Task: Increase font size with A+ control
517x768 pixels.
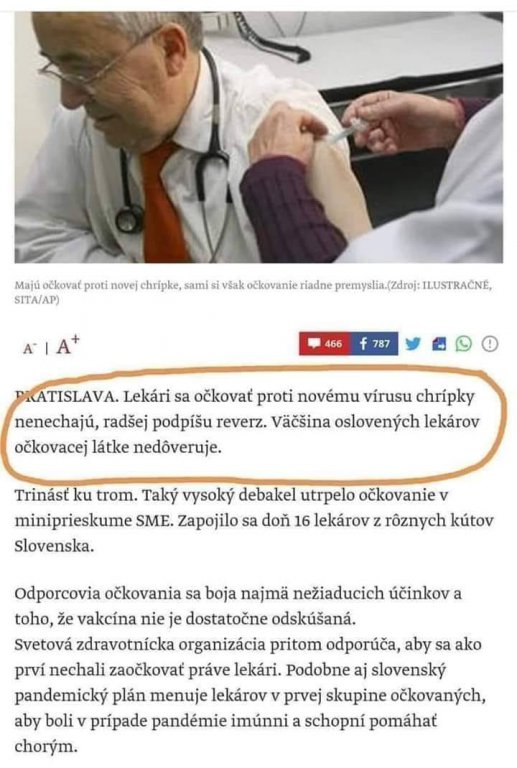Action: pyautogui.click(x=68, y=345)
